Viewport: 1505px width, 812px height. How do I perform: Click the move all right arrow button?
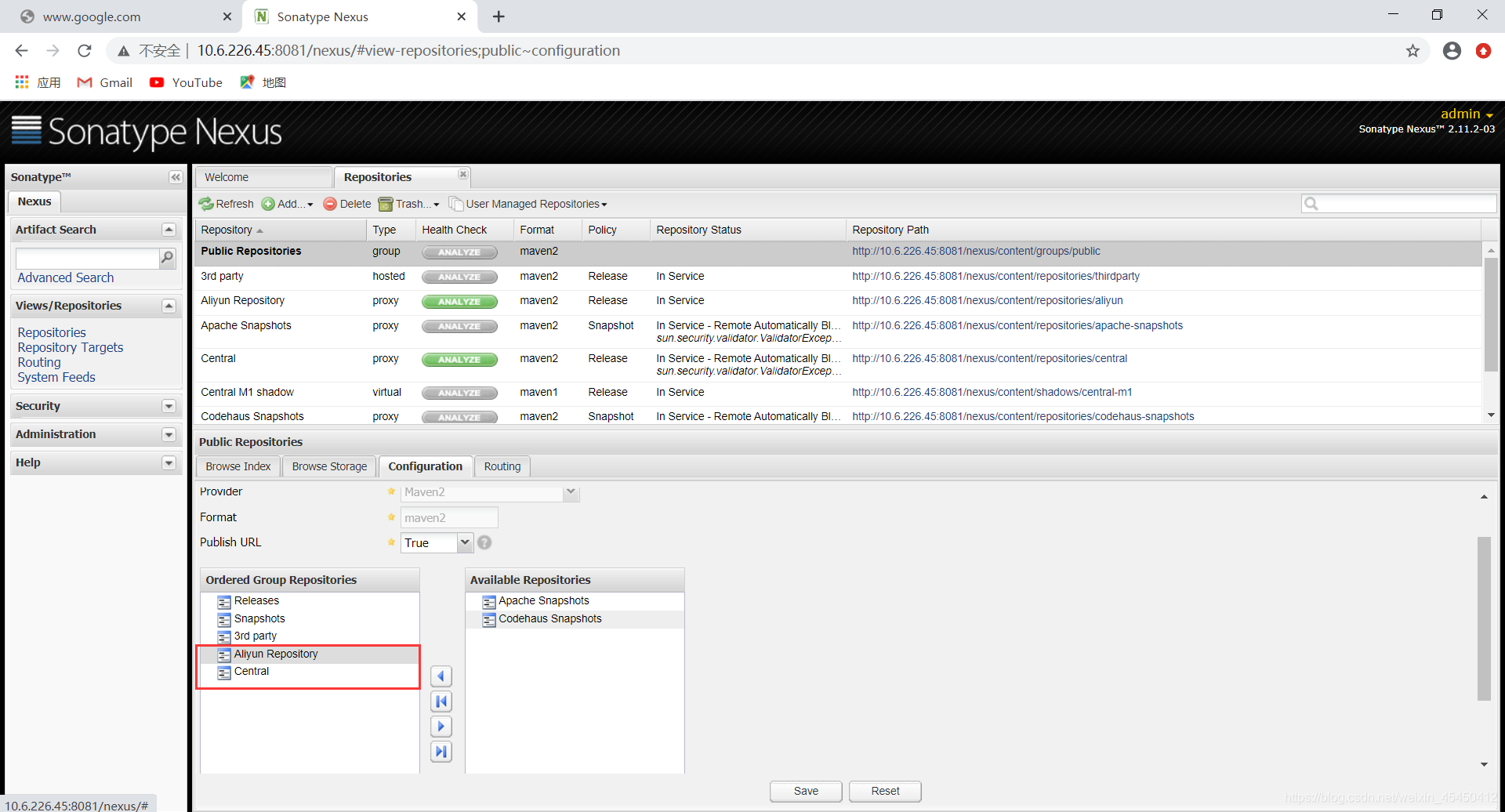(441, 752)
